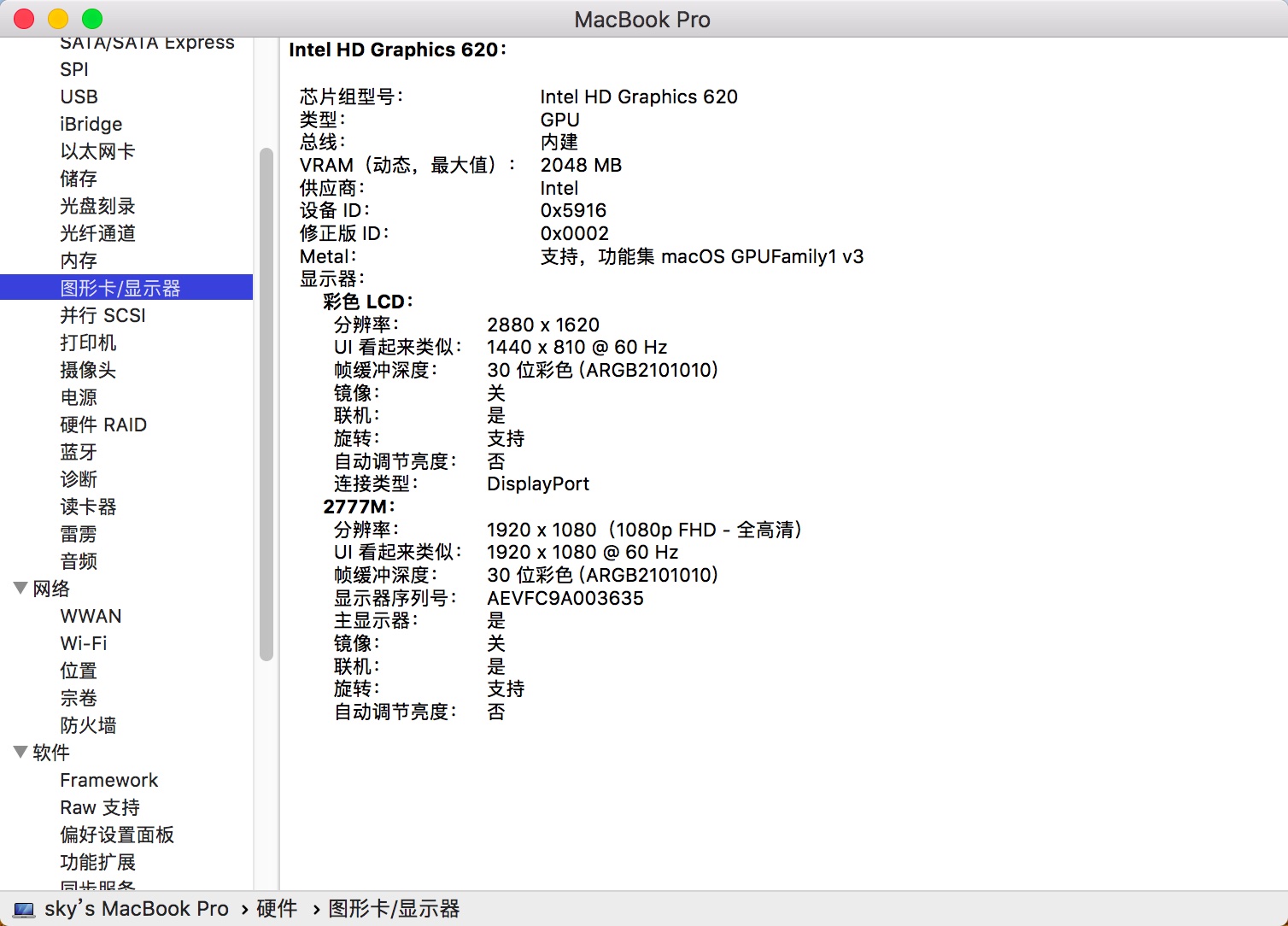Screen dimensions: 1288x926
Task: Click sky's MacBook Pro in path bar
Action: (137, 909)
